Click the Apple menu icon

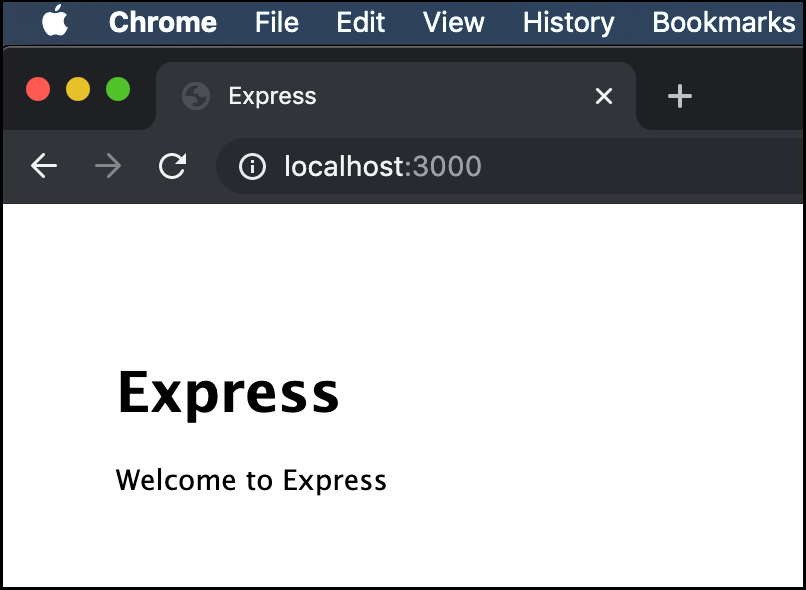click(x=54, y=22)
